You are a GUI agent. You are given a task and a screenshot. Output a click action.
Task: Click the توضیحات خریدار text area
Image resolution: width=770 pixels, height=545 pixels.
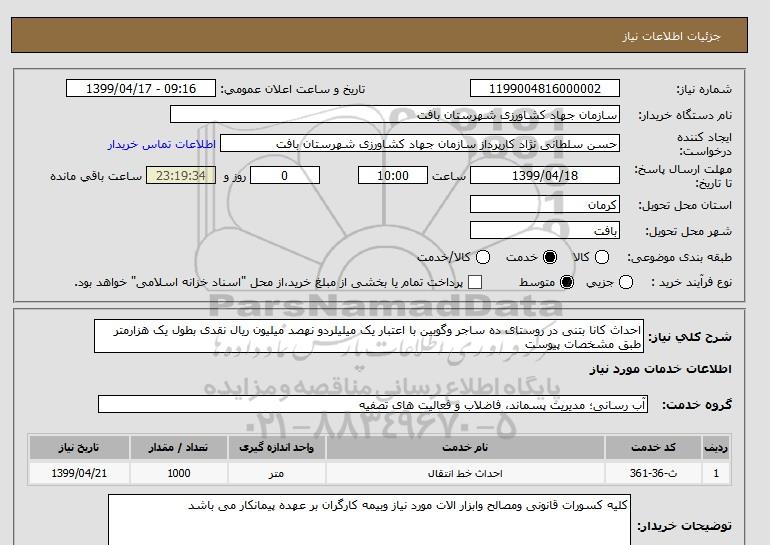369,520
